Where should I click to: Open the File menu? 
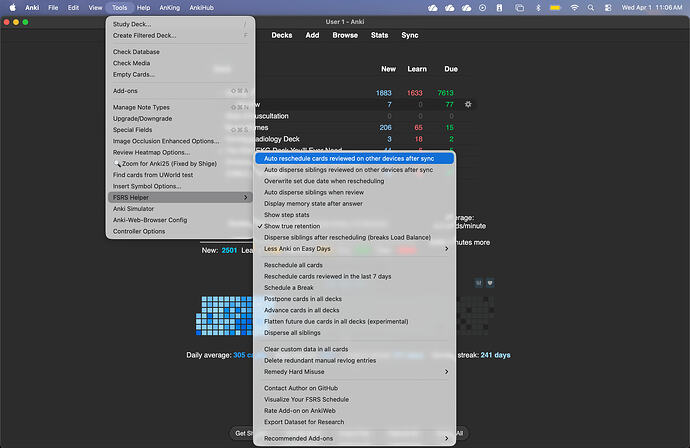53,7
